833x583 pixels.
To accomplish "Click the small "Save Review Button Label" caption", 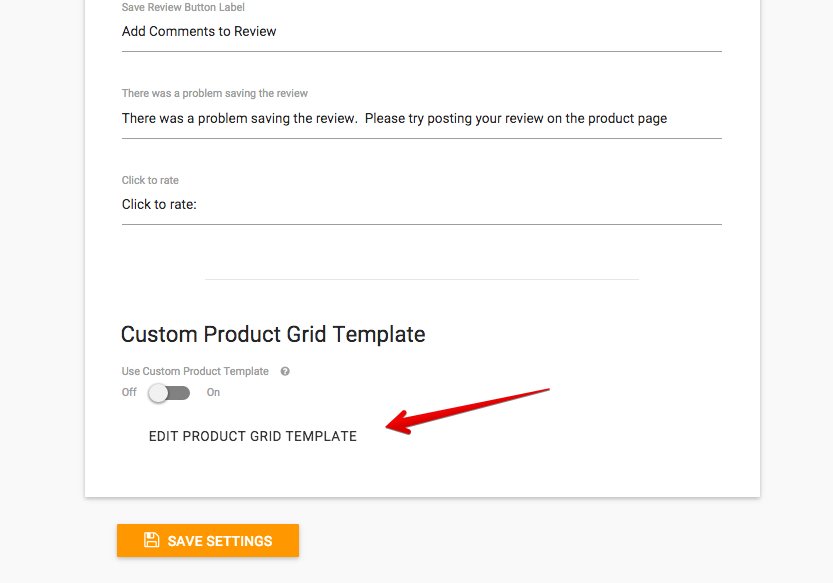I will tap(183, 7).
